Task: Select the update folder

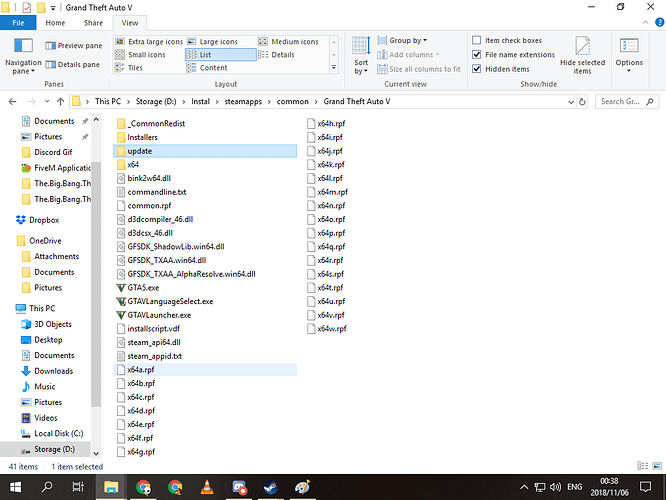Action: (205, 151)
